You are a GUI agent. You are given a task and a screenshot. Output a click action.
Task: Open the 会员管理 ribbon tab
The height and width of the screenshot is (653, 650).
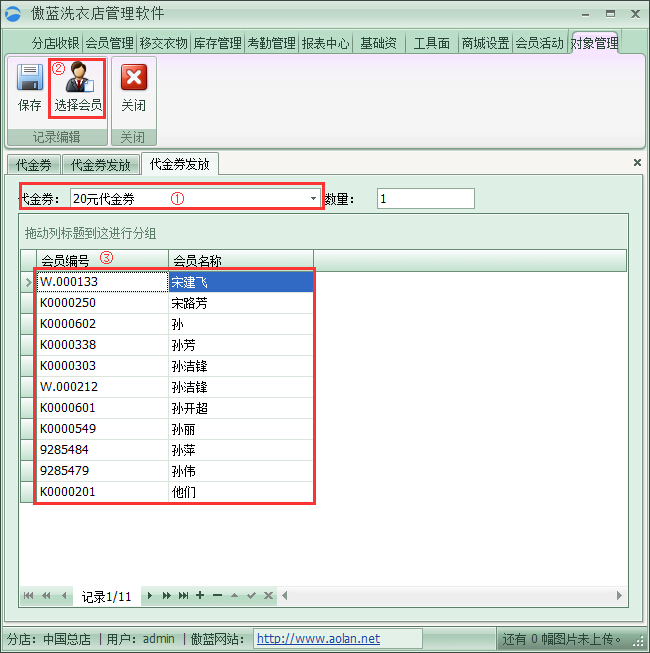point(109,43)
